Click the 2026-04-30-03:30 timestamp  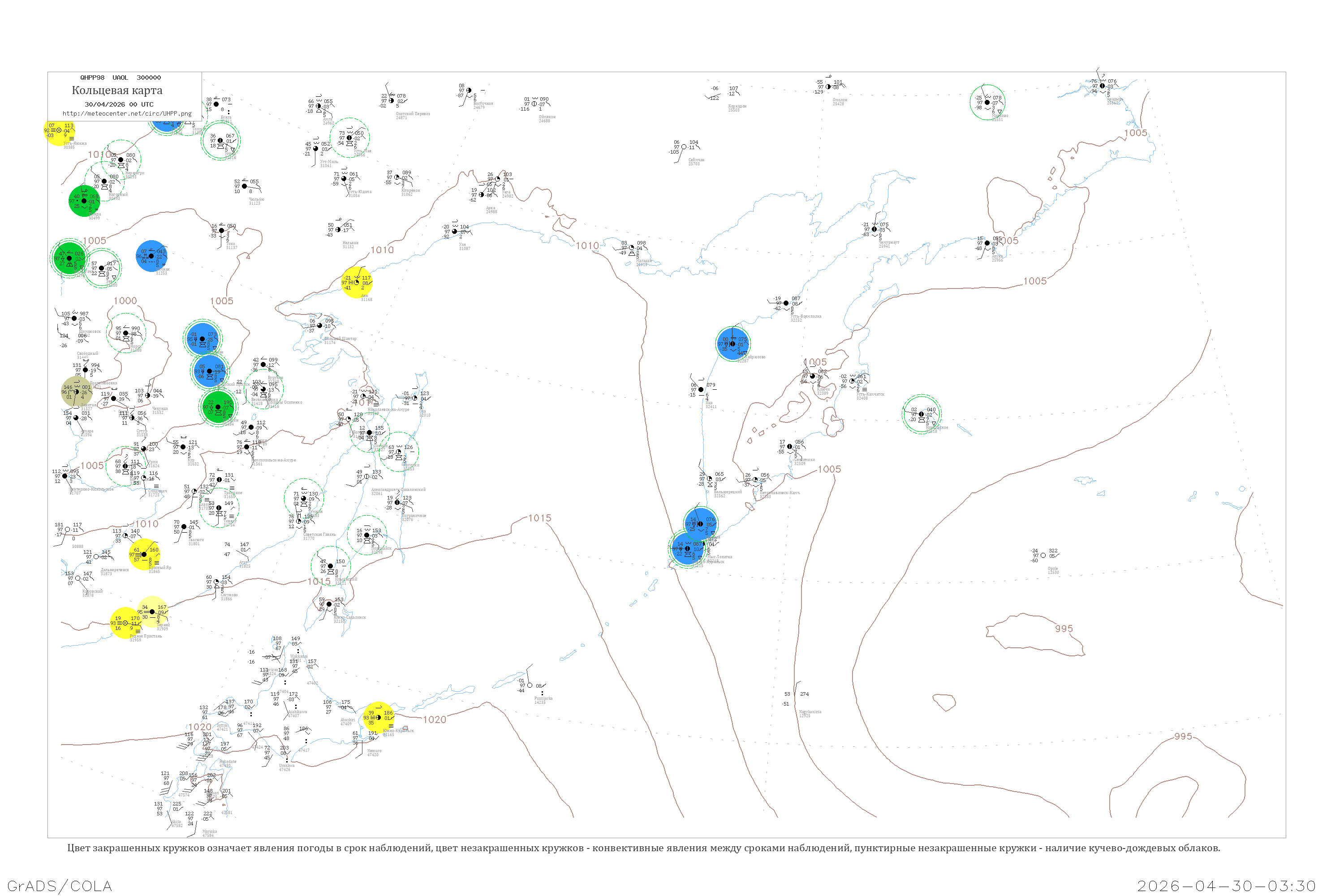click(x=1226, y=886)
